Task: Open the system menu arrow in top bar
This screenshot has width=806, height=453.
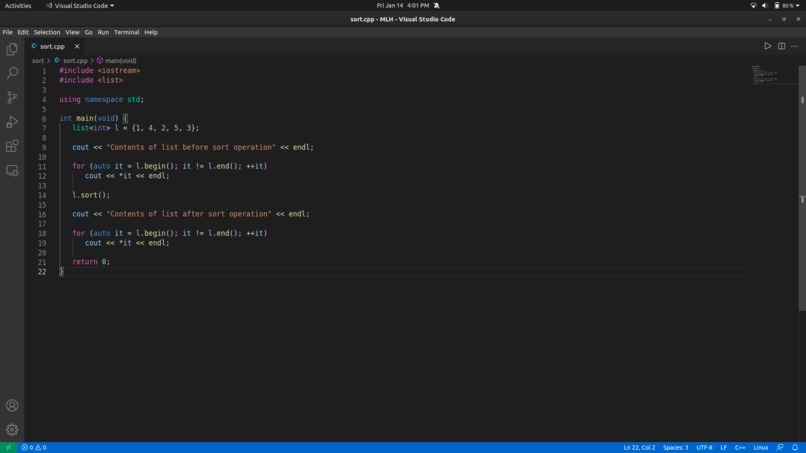Action: [x=798, y=6]
